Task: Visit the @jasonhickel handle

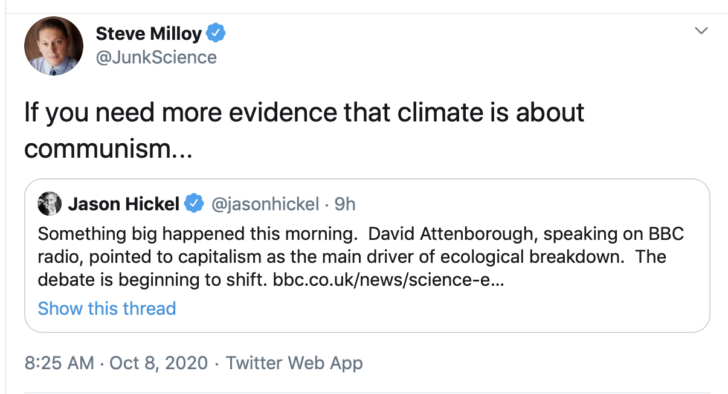Action: pyautogui.click(x=265, y=204)
